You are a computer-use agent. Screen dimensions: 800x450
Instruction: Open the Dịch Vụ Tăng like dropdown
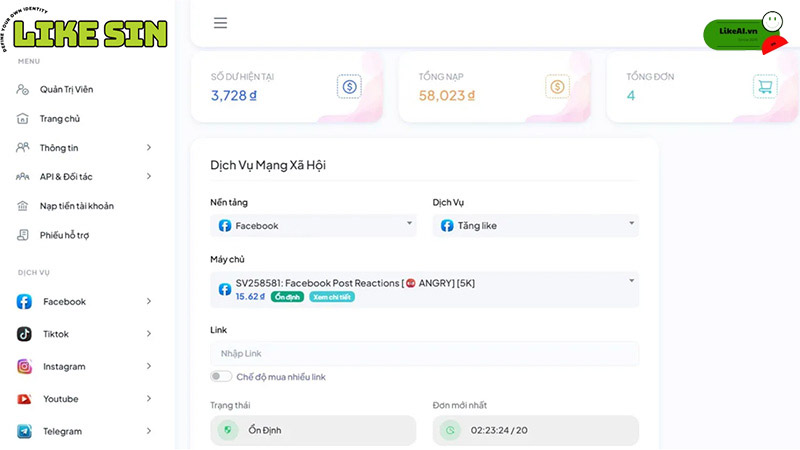[536, 226]
